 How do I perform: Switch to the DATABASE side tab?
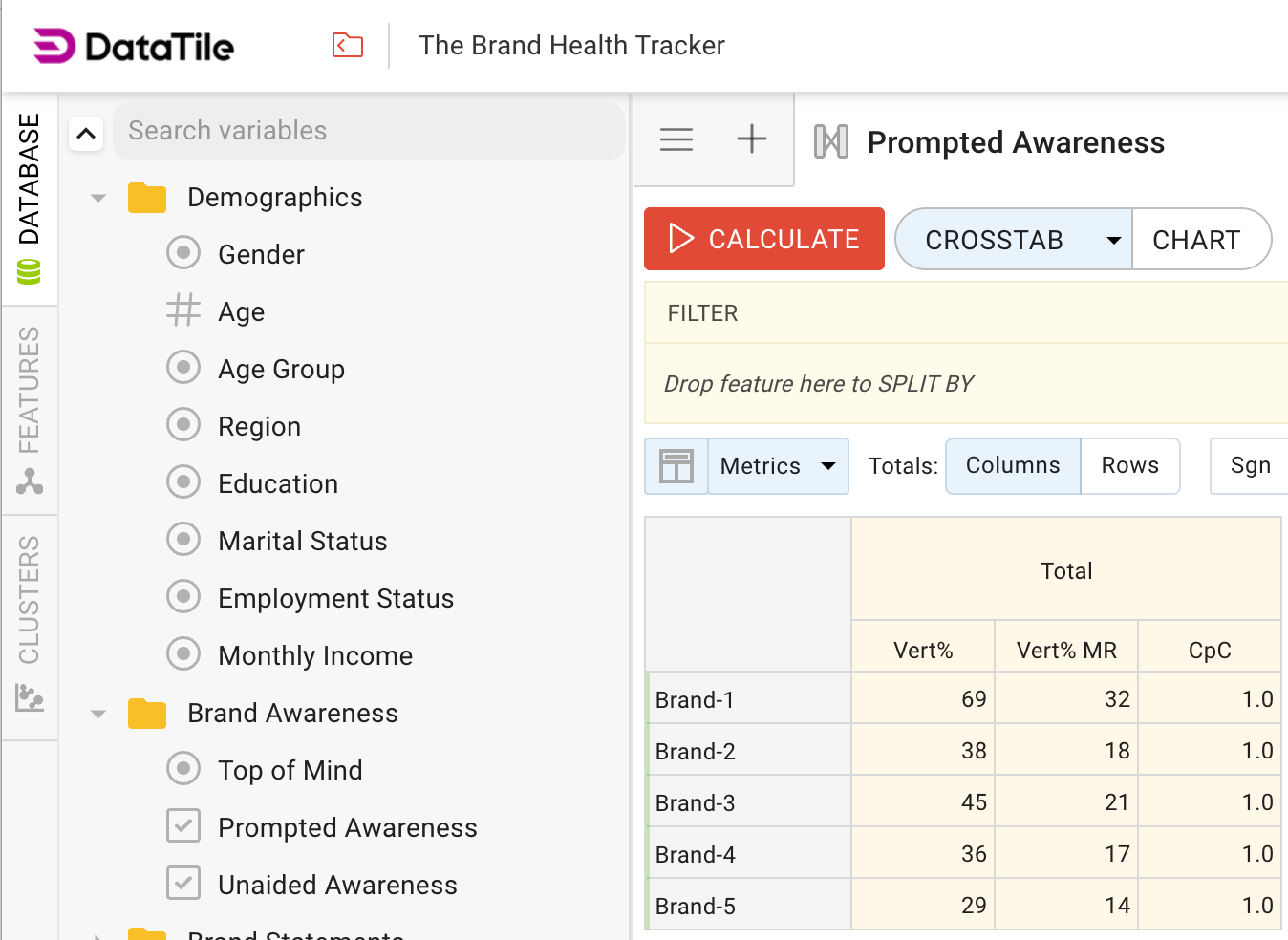click(x=30, y=199)
